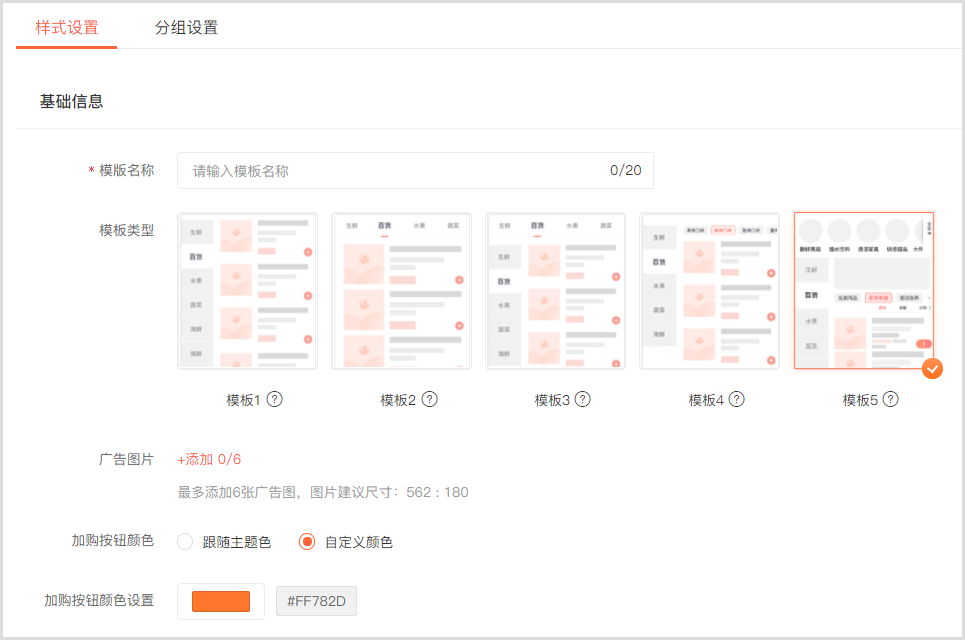This screenshot has width=965, height=640.
Task: Click the 模板5 text label
Action: [x=859, y=400]
